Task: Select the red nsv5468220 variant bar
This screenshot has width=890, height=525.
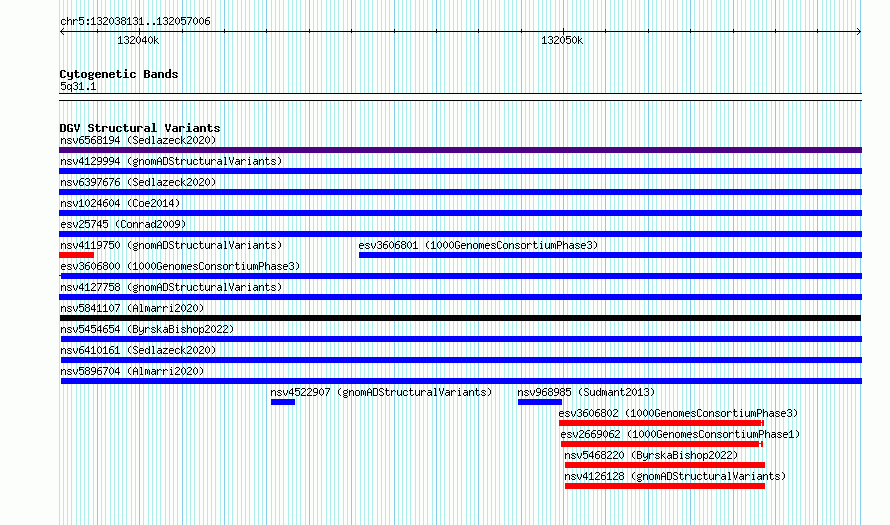Action: click(x=665, y=465)
